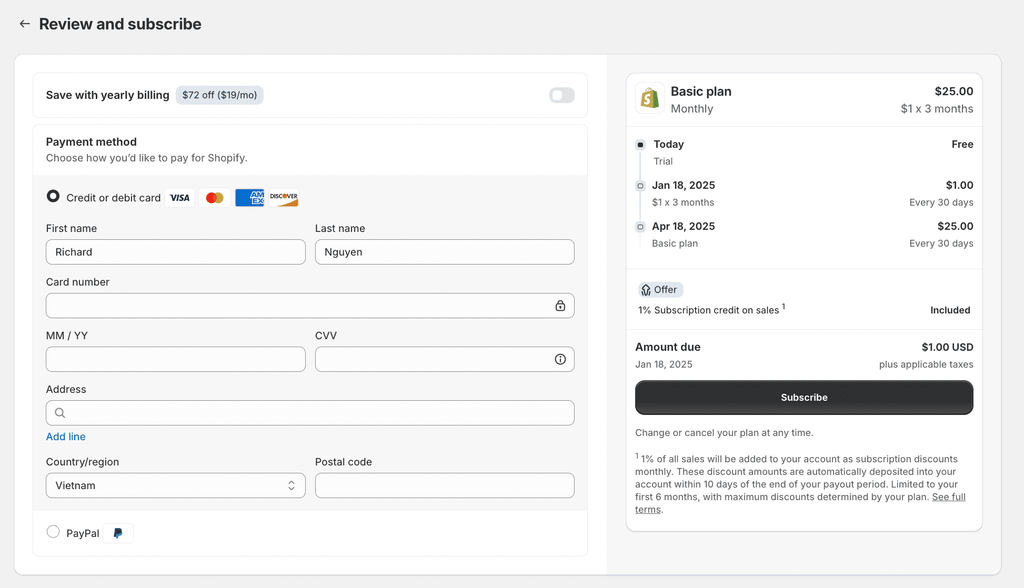Image resolution: width=1024 pixels, height=588 pixels.
Task: Click the American Express logo
Action: [249, 197]
